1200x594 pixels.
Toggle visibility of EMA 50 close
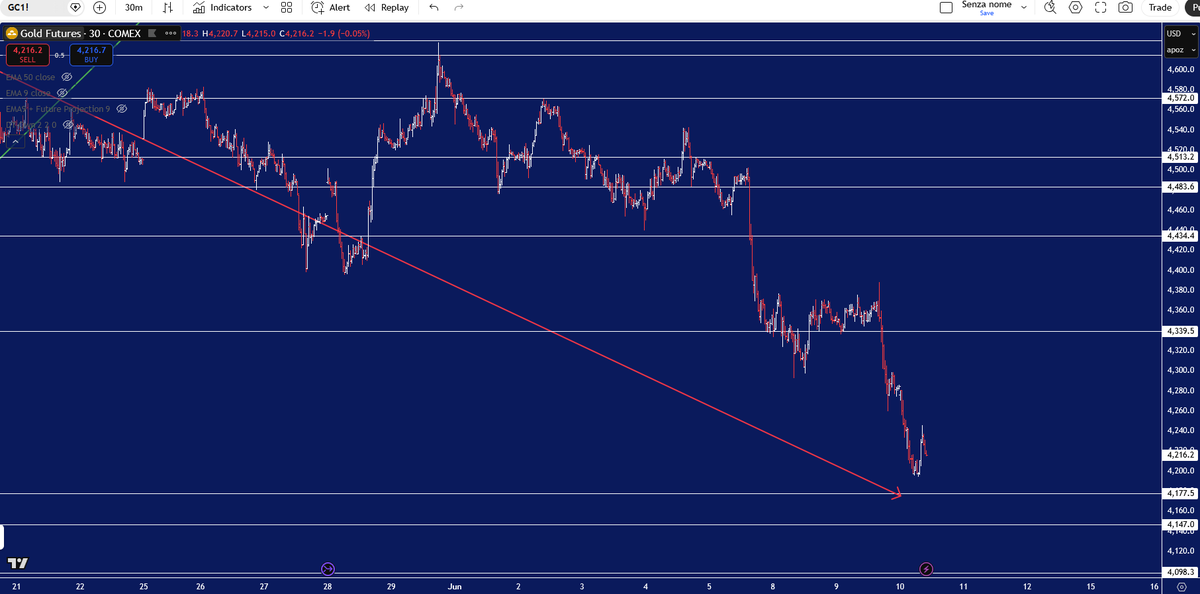coord(67,77)
